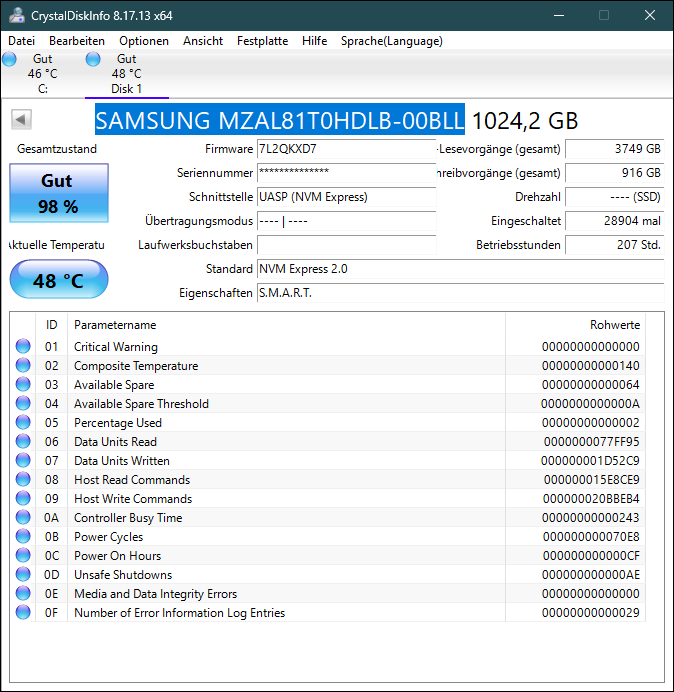Click the 1024,2 GB capacity text
The width and height of the screenshot is (674, 692).
[x=525, y=120]
